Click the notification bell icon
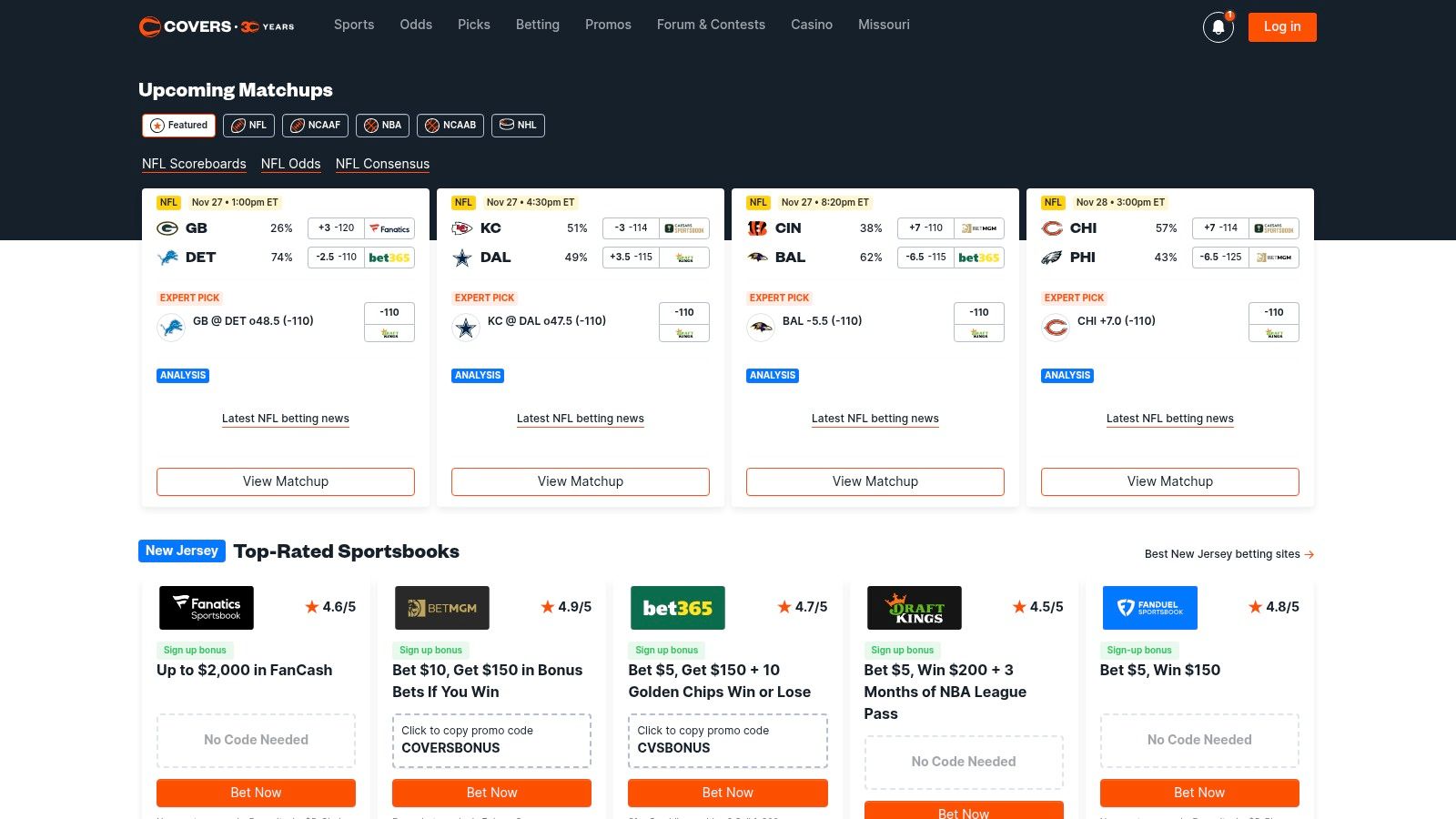The width and height of the screenshot is (1456, 819). tap(1218, 27)
